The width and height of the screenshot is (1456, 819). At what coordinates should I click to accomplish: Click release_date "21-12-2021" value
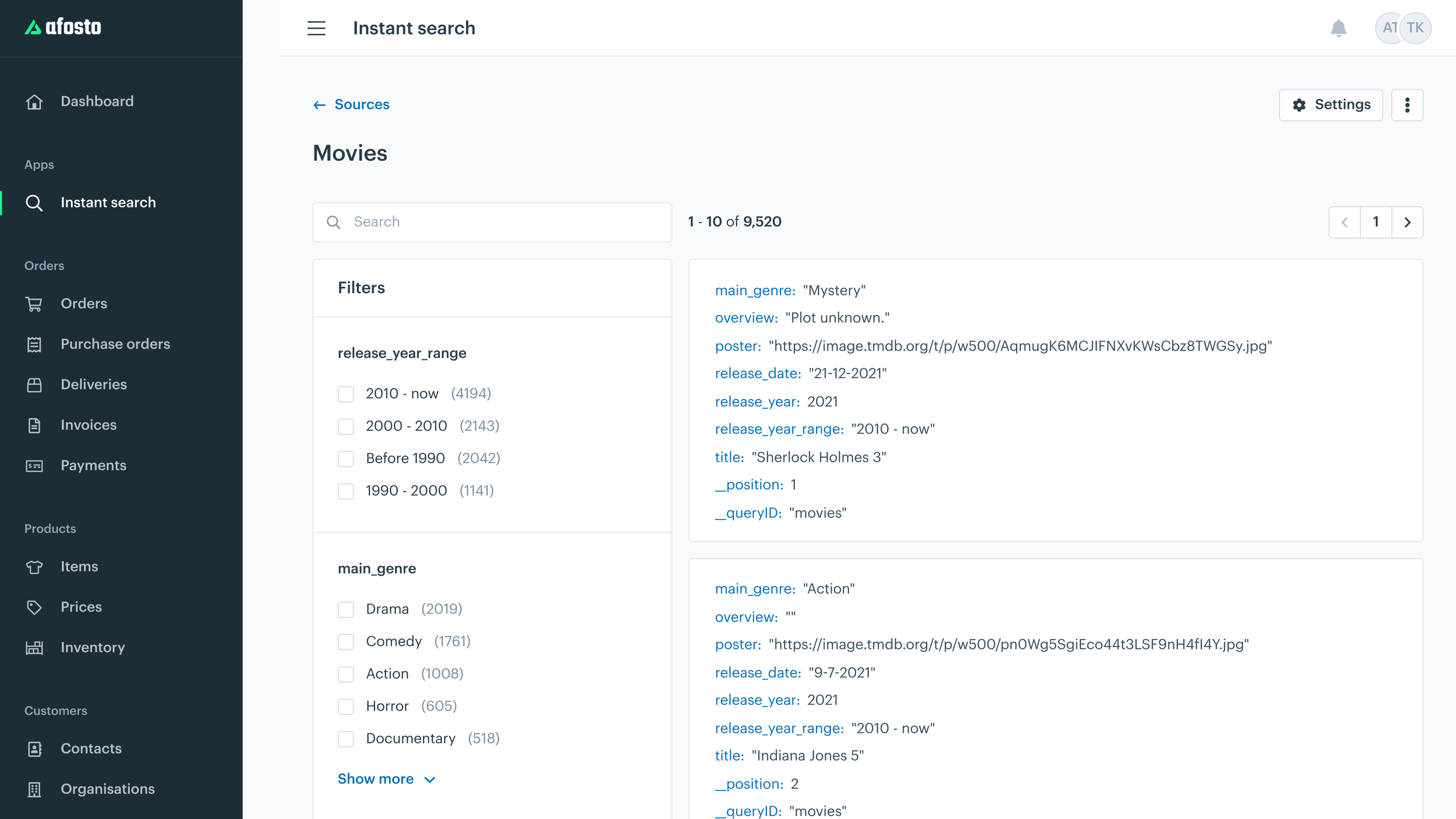[x=847, y=374]
